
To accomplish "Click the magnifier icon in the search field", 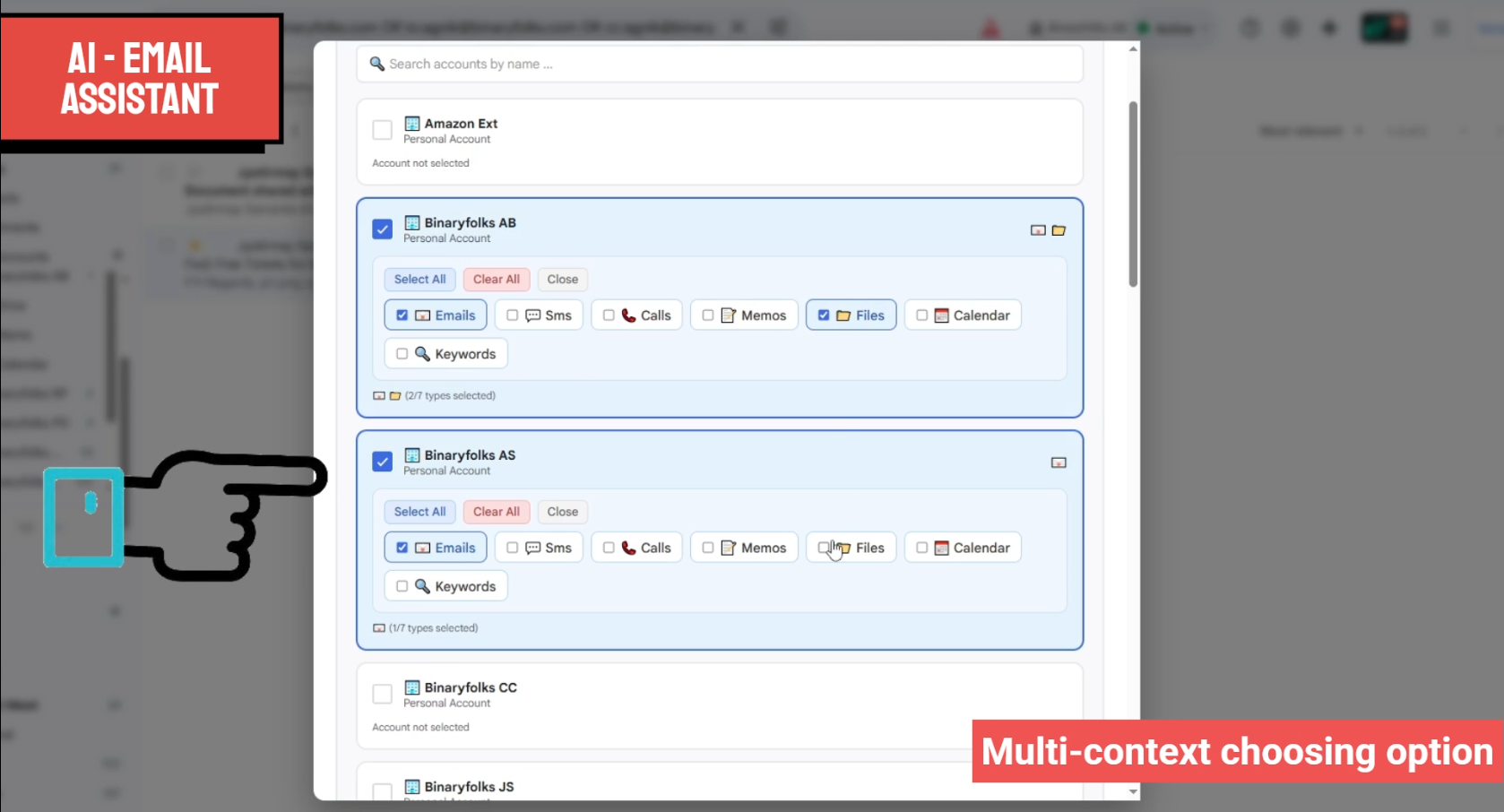I will 377,64.
